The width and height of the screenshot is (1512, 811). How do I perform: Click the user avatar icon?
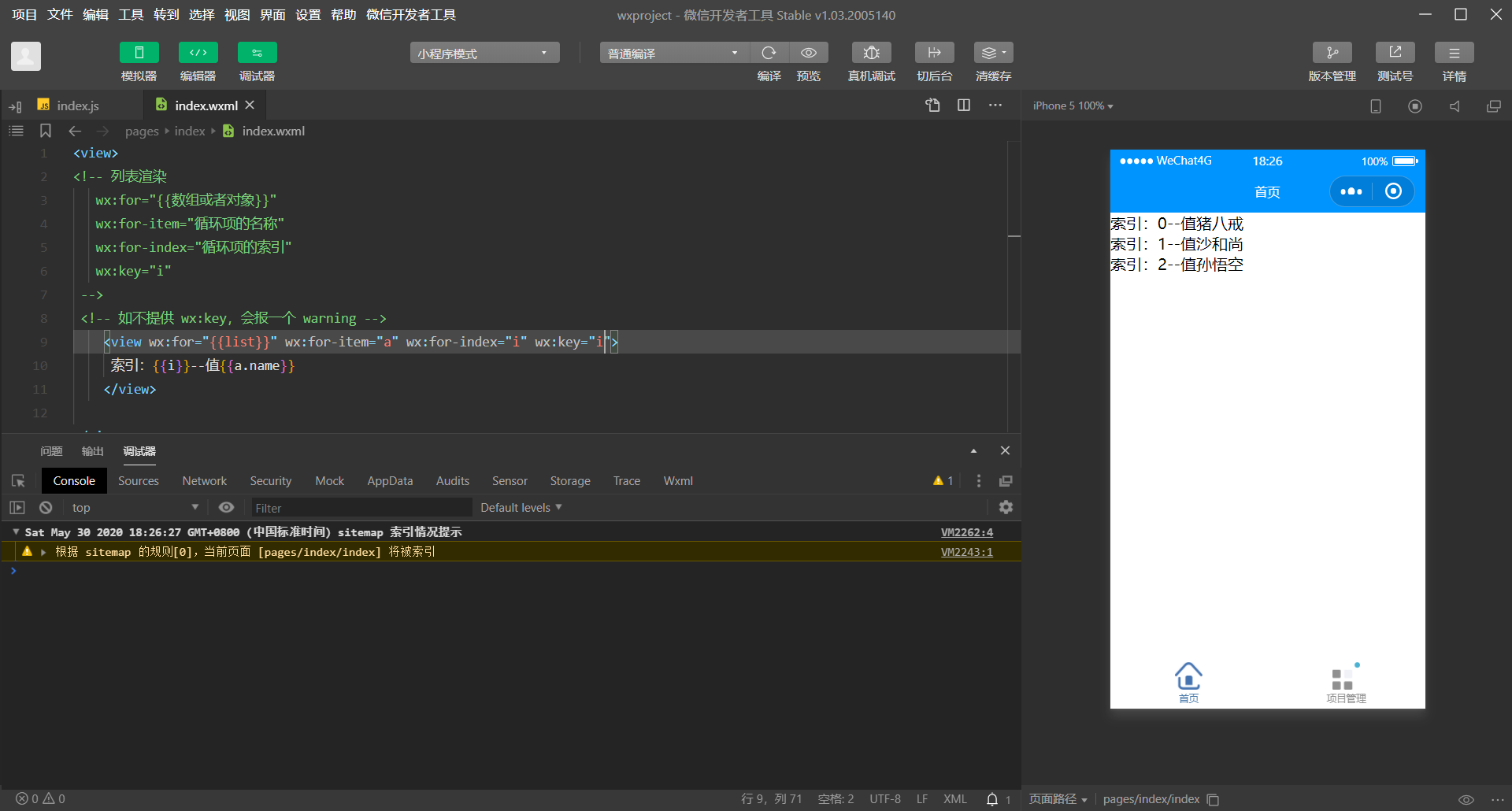point(26,56)
